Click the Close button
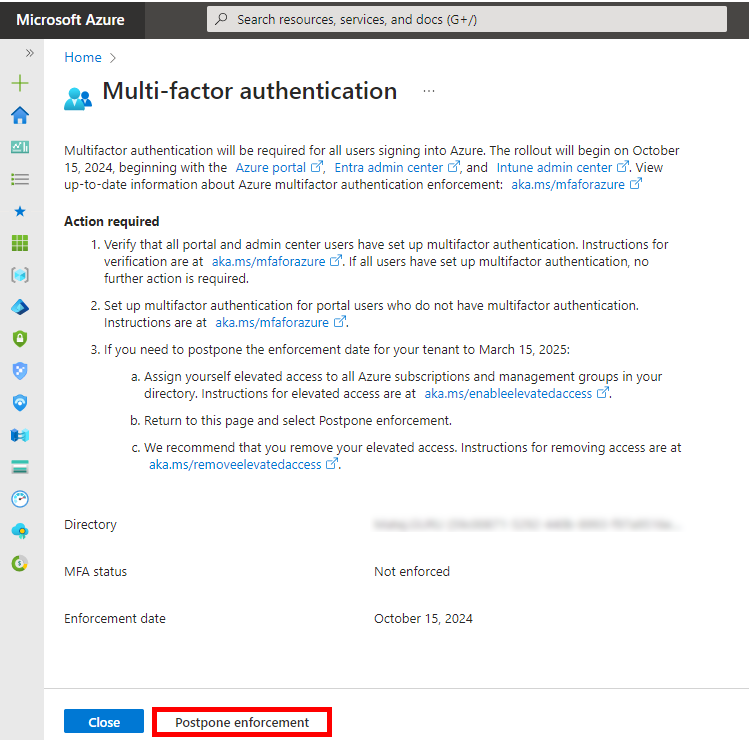The image size is (751, 740). tap(104, 721)
